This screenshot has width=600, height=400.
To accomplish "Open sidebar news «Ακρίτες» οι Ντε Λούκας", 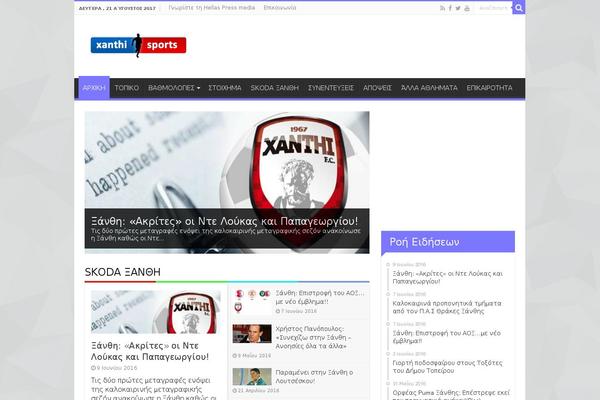I will click(x=447, y=278).
